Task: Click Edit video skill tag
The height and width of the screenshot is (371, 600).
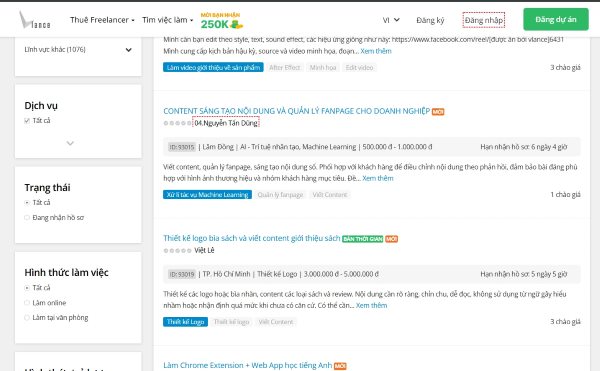Action: point(359,68)
